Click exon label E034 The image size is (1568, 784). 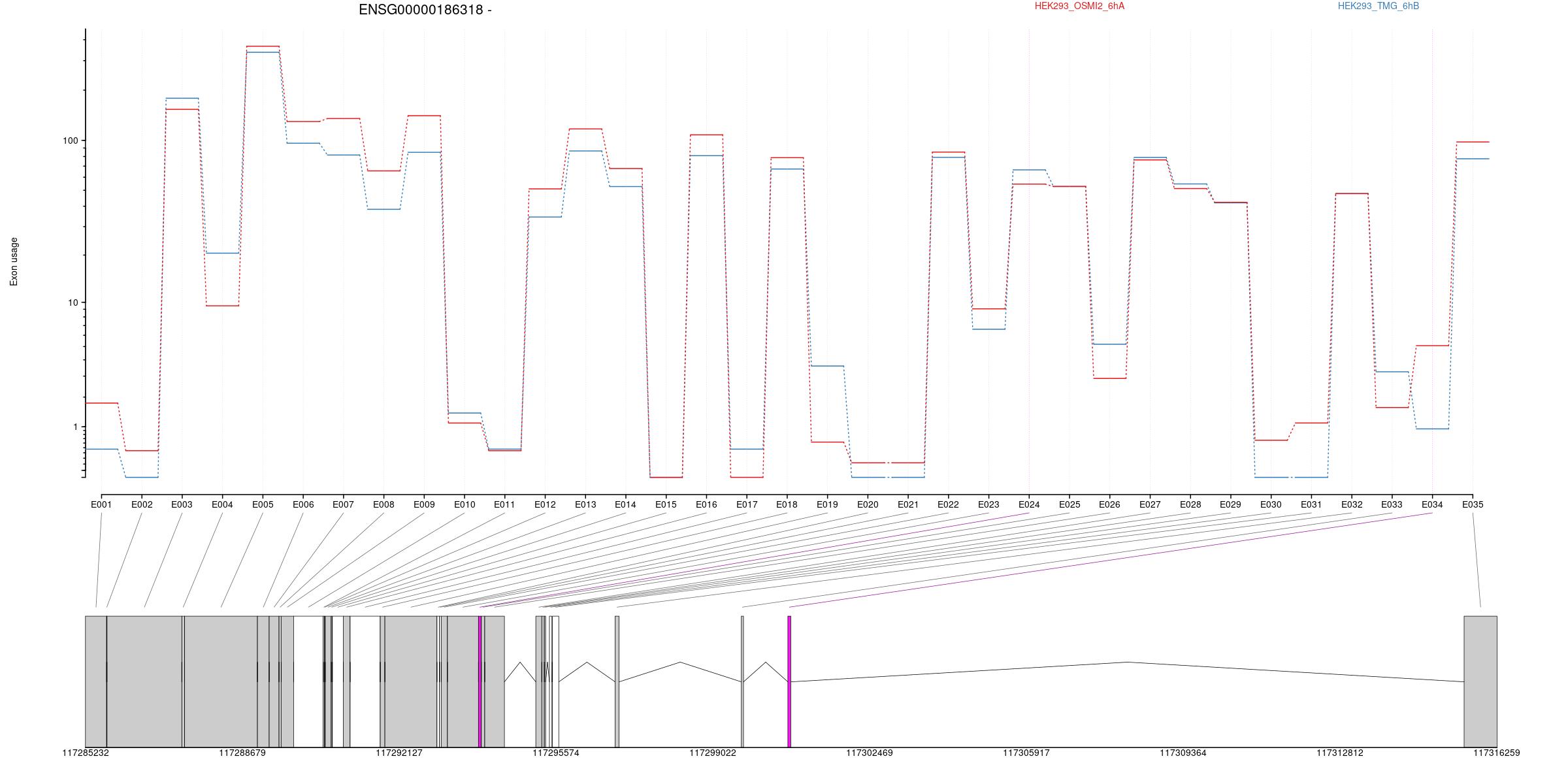(1432, 504)
